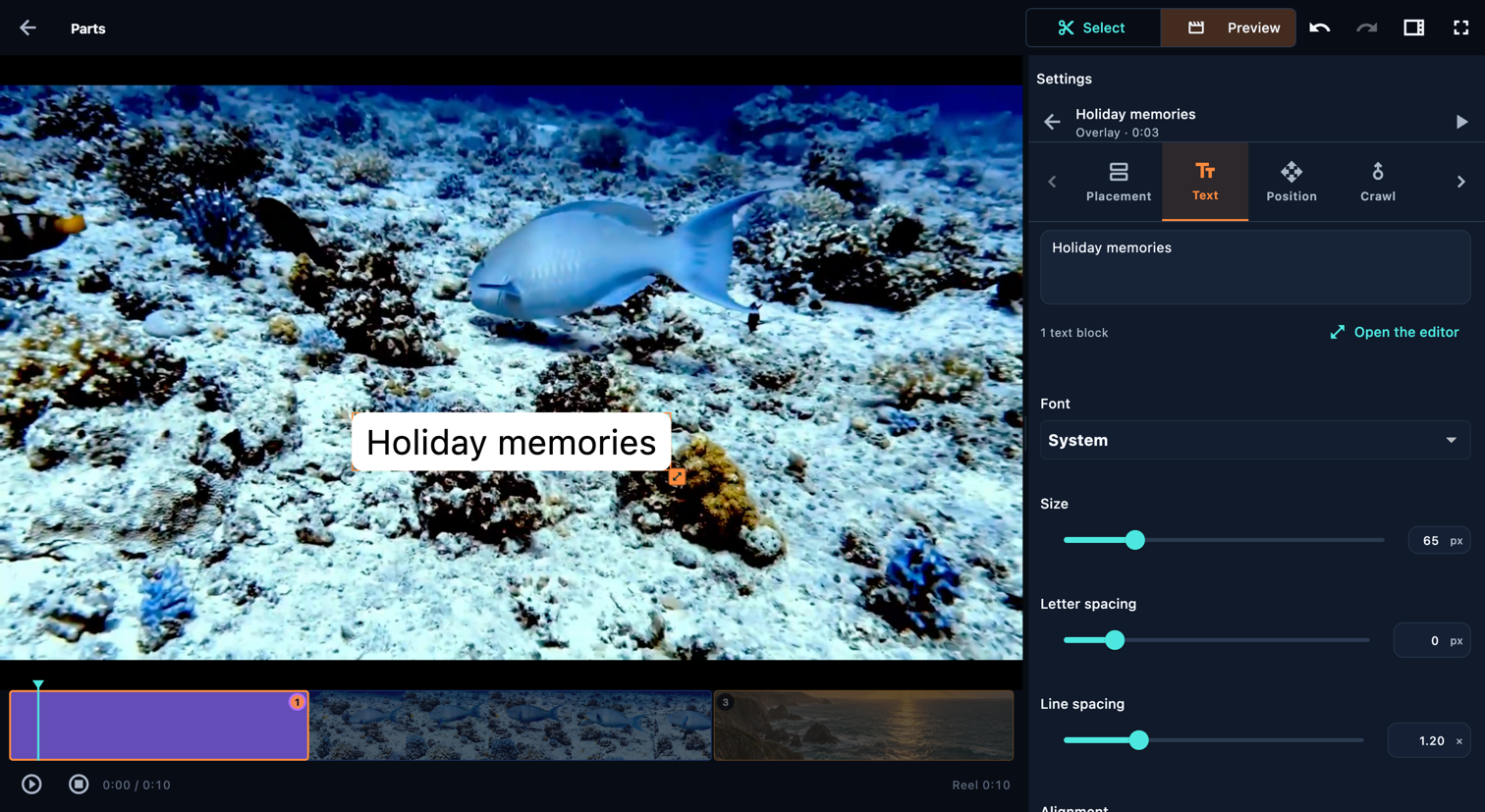Toggle the side panel layout icon
The height and width of the screenshot is (812, 1485).
pyautogui.click(x=1413, y=27)
